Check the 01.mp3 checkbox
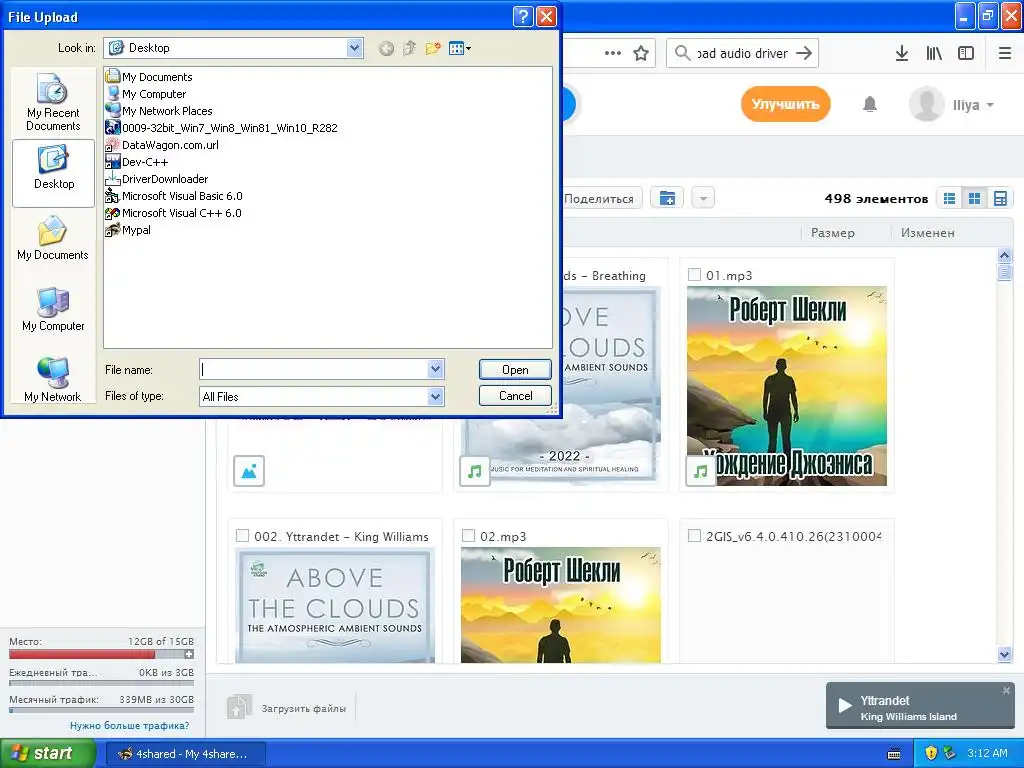Viewport: 1024px width, 768px height. (694, 275)
